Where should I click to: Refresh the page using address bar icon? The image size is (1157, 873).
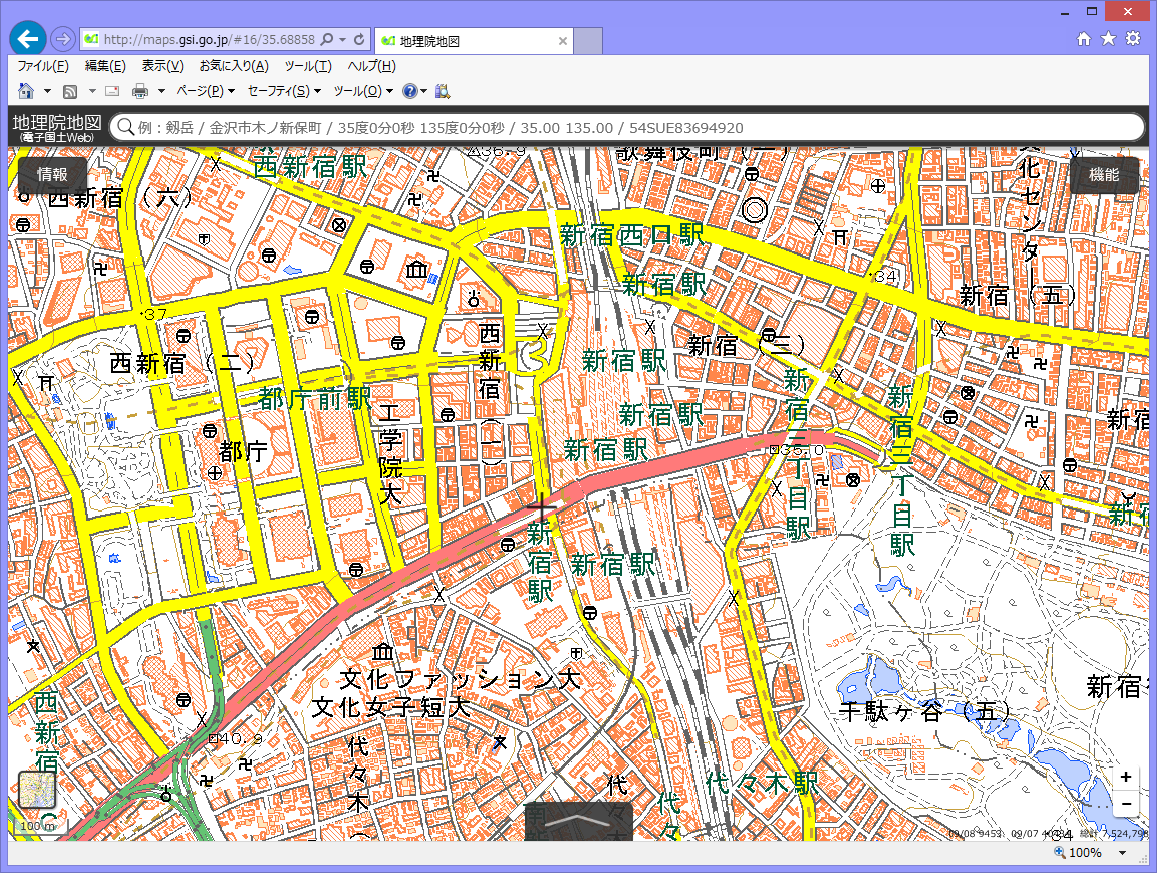360,40
